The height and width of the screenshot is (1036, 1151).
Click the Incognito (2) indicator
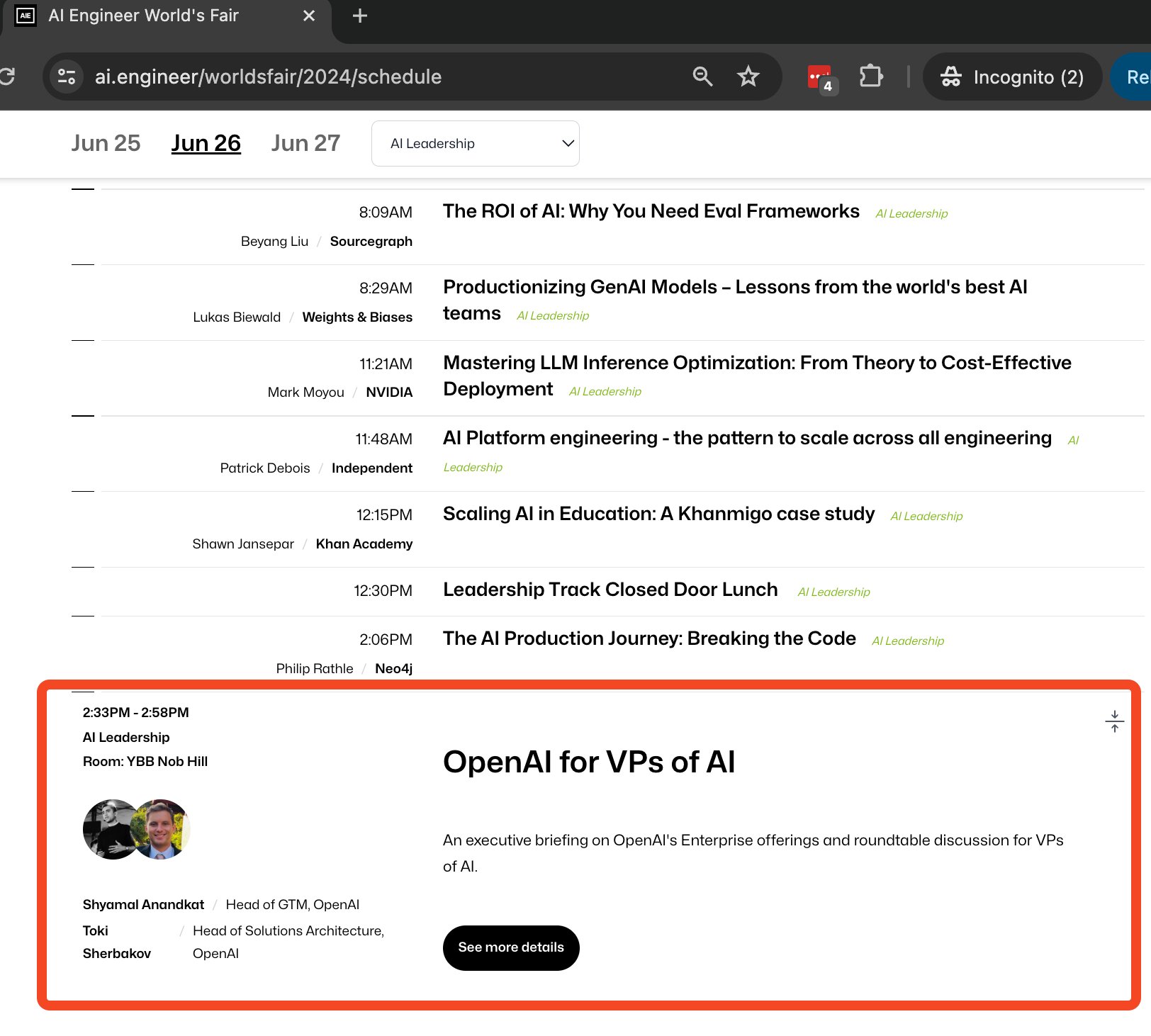point(1012,77)
